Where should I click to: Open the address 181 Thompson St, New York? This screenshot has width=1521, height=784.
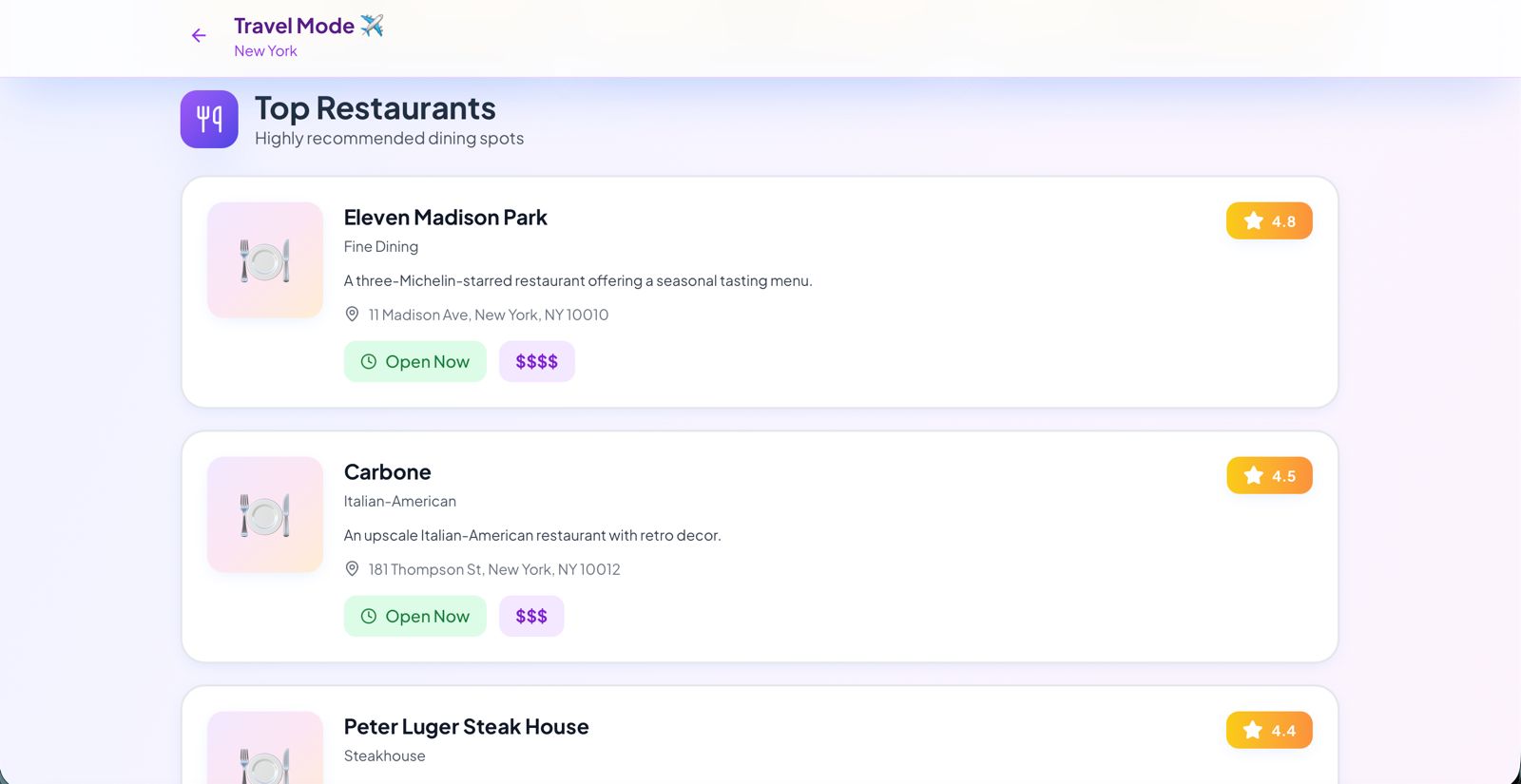pos(494,569)
